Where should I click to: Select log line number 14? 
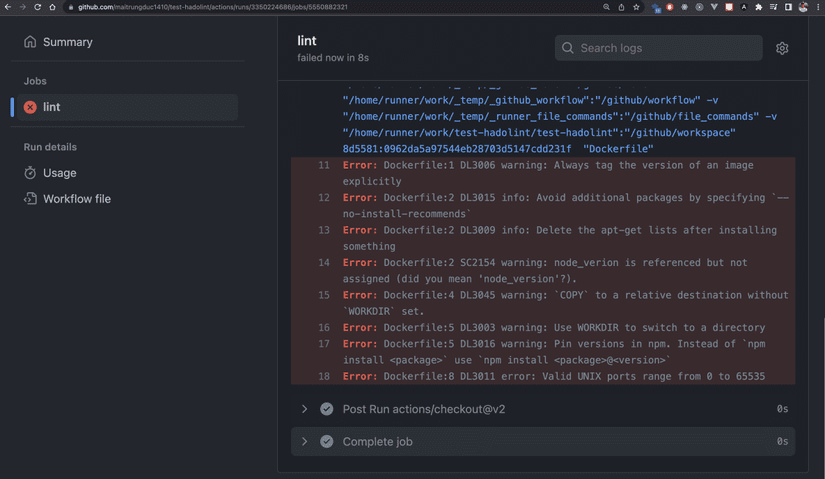pos(324,263)
